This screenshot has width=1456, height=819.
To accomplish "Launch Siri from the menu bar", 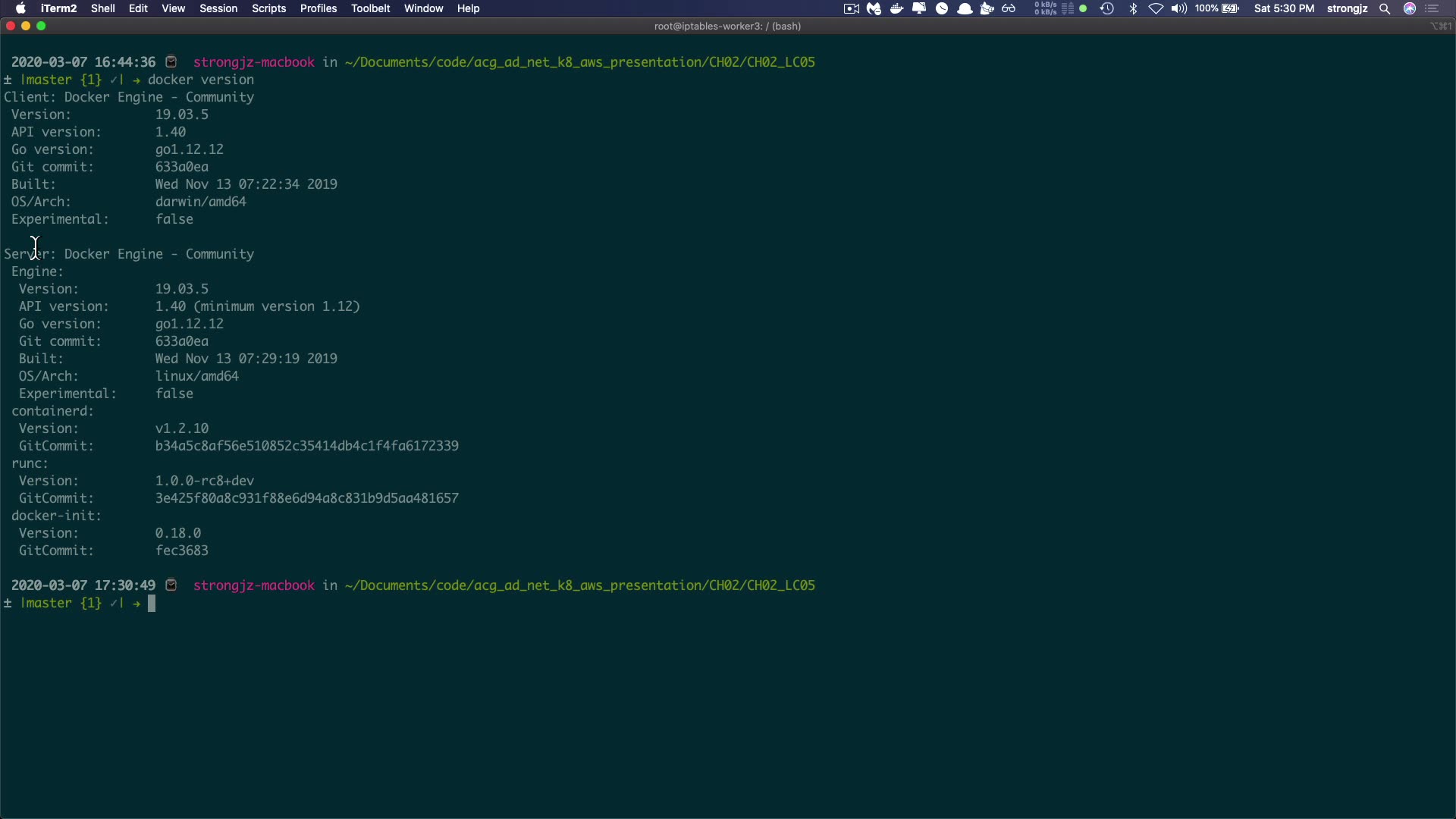I will (1410, 8).
